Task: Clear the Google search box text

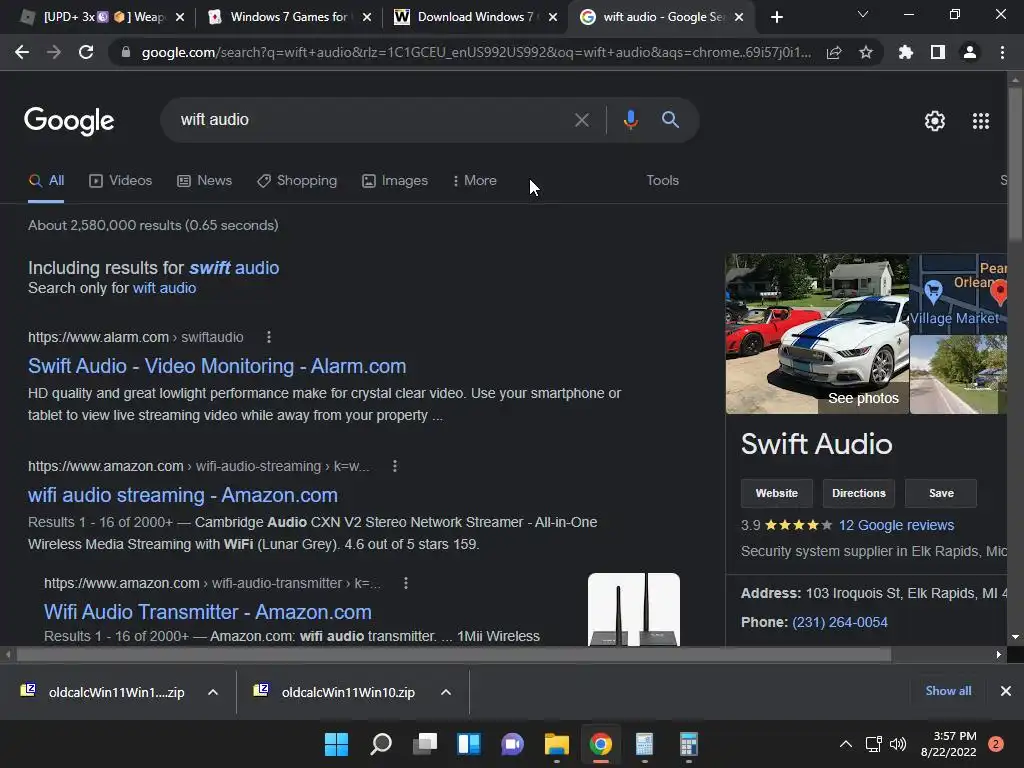Action: tap(581, 120)
